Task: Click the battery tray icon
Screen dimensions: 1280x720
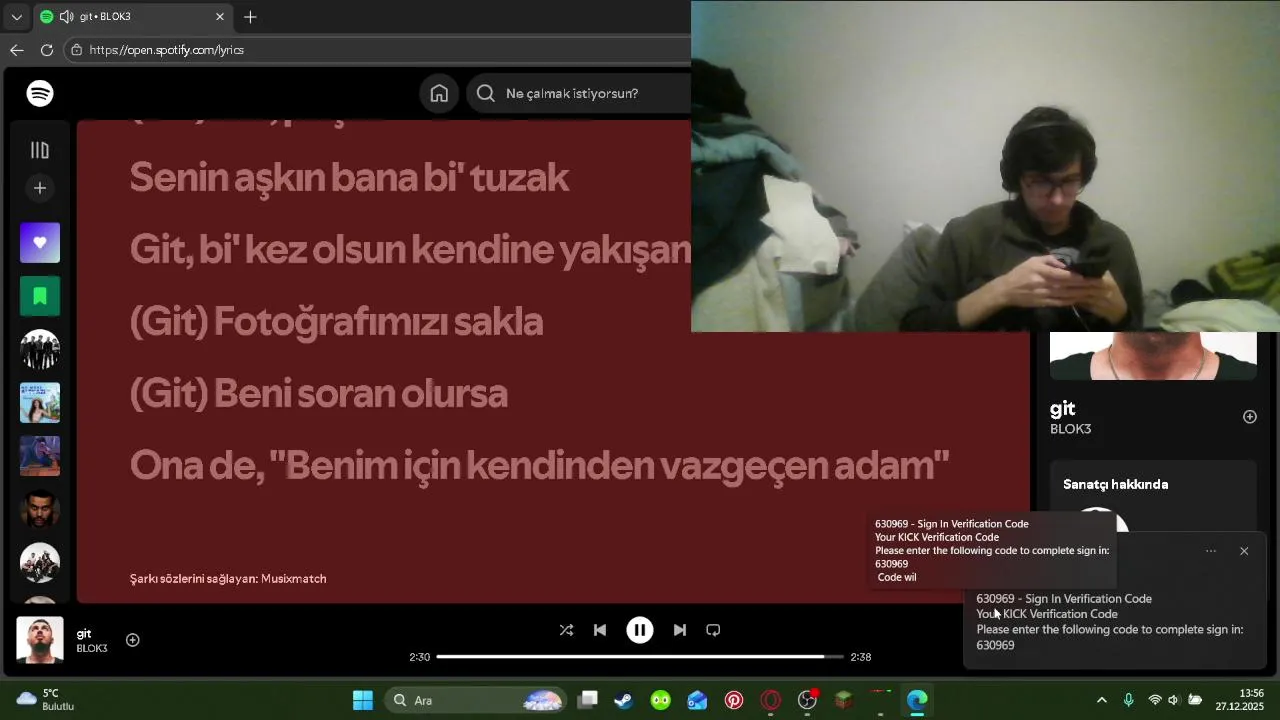Action: click(1195, 700)
